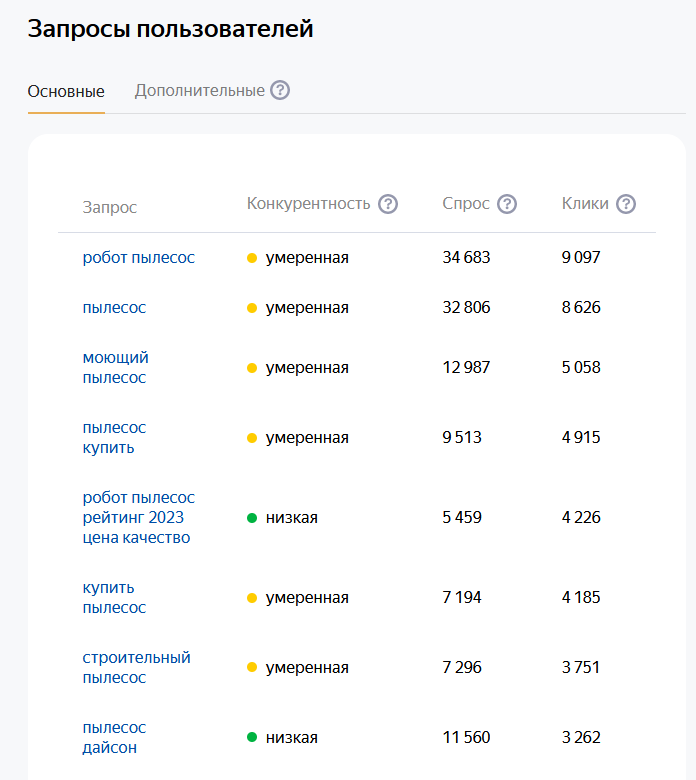This screenshot has height=780, width=696.
Task: Open the моющий пылесос query link
Action: click(115, 368)
